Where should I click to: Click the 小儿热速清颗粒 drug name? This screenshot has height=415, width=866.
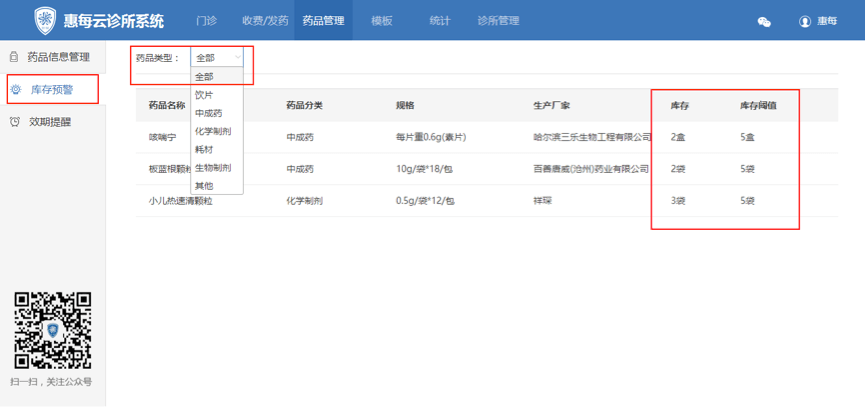(x=181, y=201)
